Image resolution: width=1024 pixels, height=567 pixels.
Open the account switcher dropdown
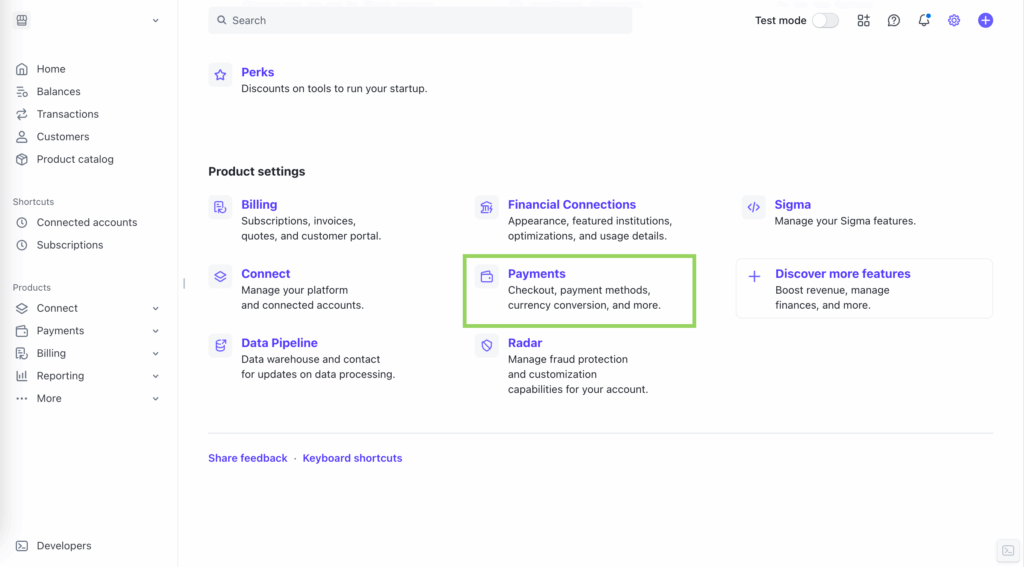[x=155, y=20]
